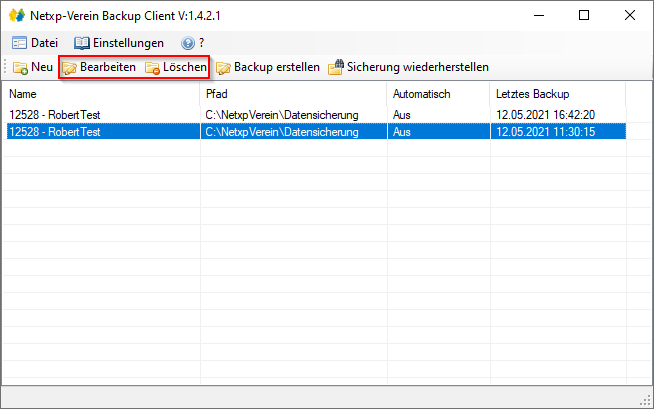This screenshot has width=654, height=409.
Task: Open the help question mark menu
Action: coord(193,43)
